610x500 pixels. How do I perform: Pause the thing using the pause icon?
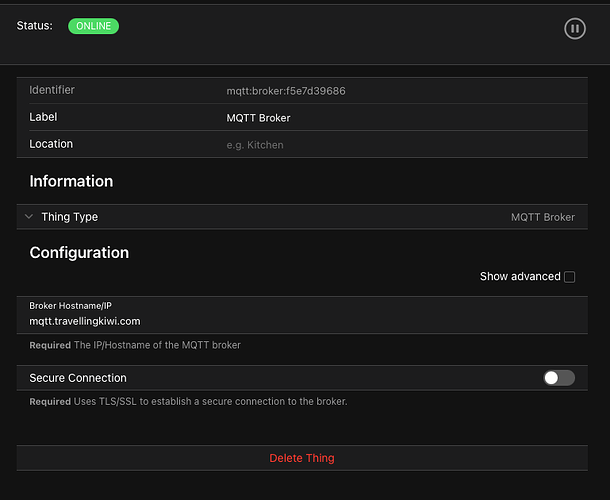pos(574,29)
